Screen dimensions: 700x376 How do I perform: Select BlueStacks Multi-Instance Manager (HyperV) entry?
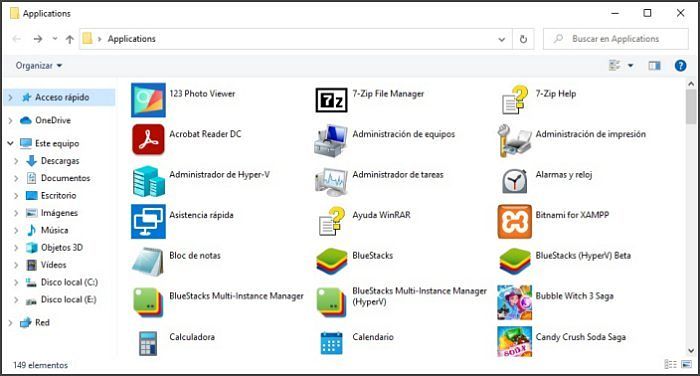pos(401,302)
